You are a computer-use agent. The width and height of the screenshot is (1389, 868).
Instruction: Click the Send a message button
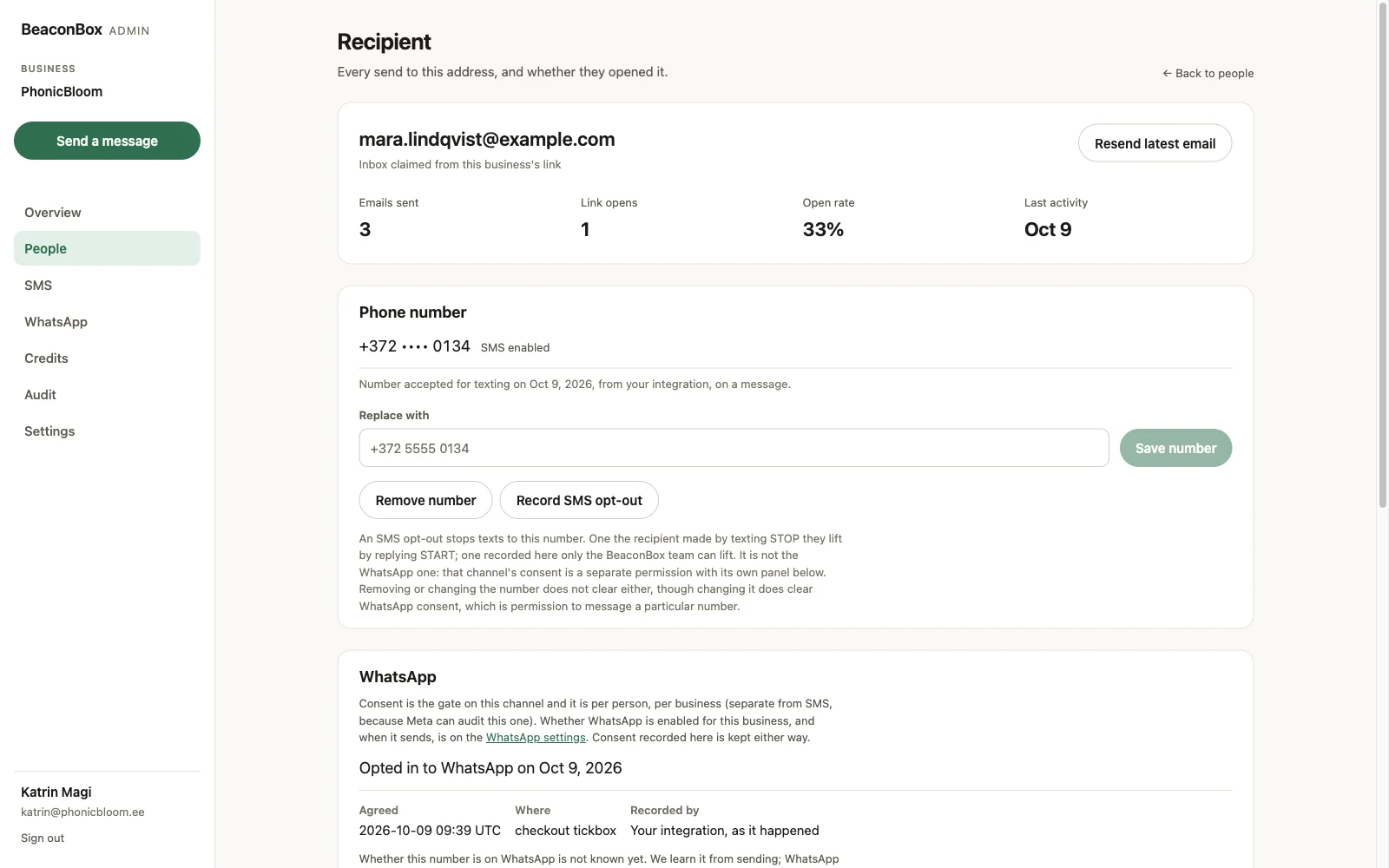(x=107, y=141)
